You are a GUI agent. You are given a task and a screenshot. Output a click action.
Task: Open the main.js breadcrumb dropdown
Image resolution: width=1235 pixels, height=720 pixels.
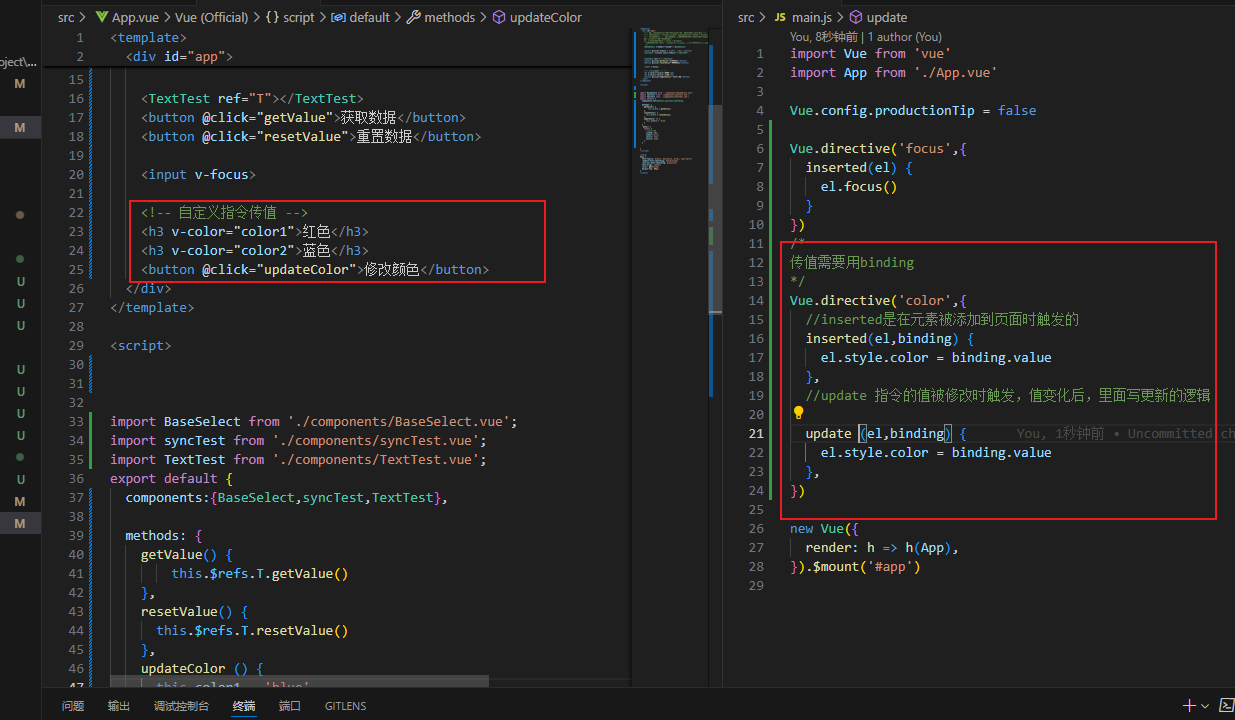(811, 17)
